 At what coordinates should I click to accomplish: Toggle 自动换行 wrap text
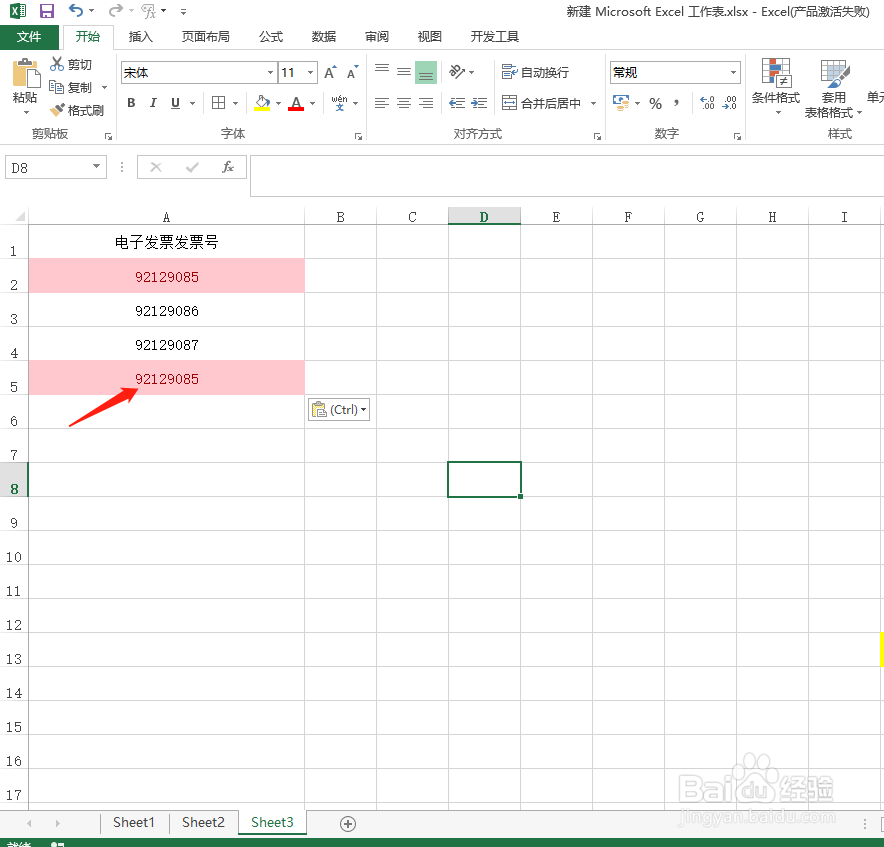pyautogui.click(x=535, y=72)
